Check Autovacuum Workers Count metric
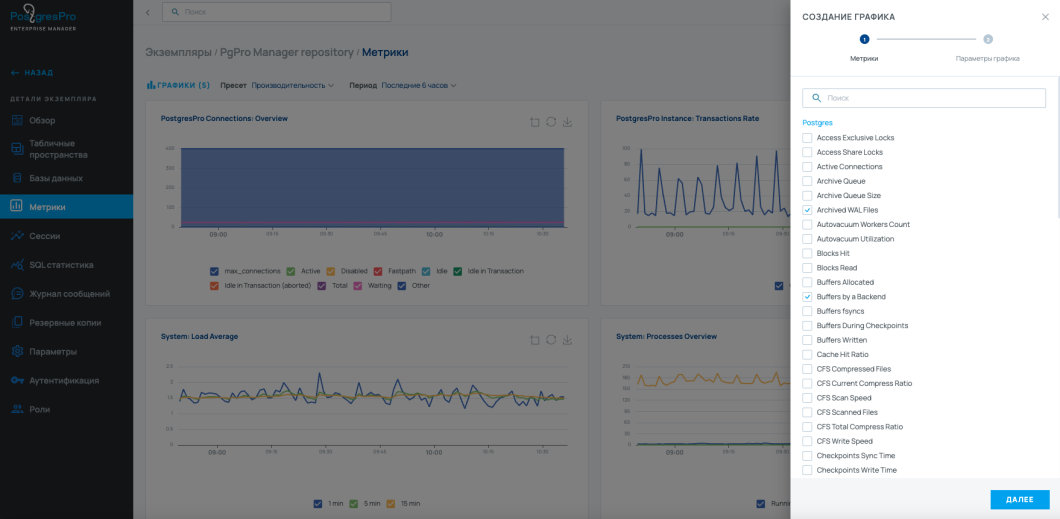 point(807,224)
